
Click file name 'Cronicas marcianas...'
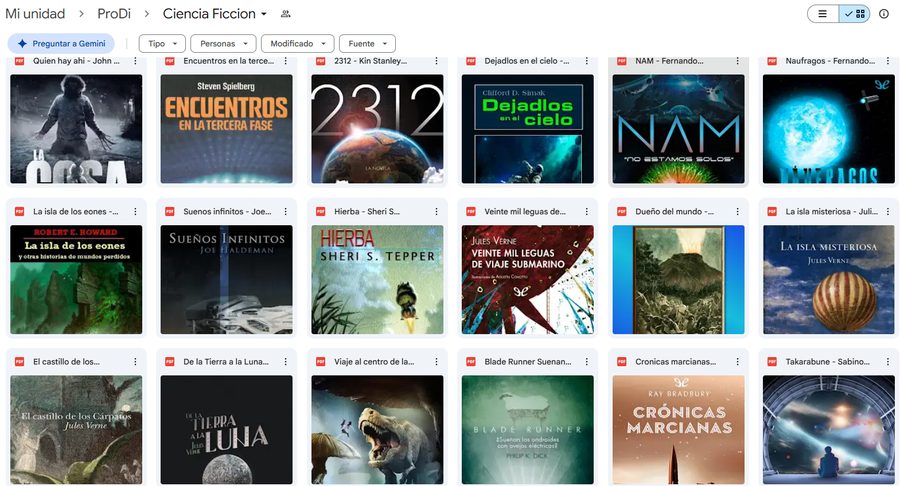(676, 362)
